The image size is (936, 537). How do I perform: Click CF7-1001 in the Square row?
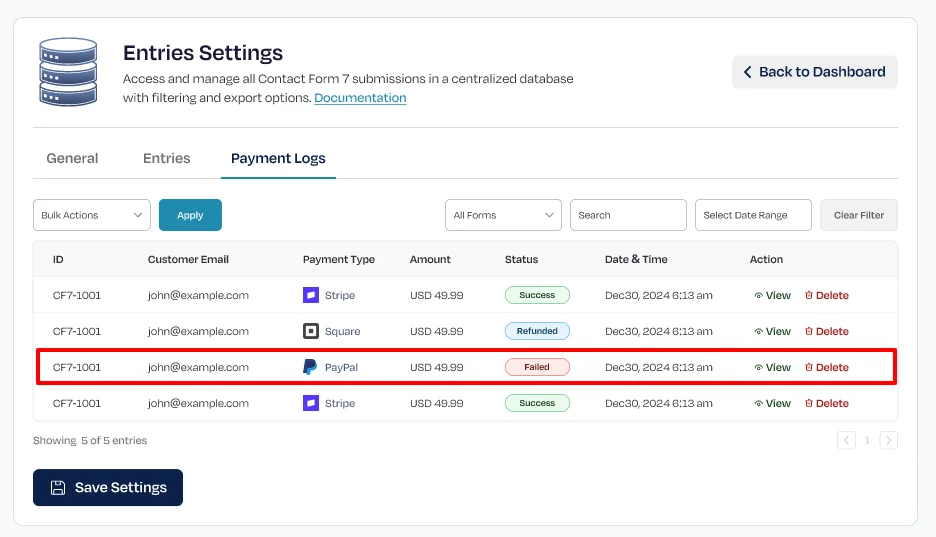(x=76, y=331)
